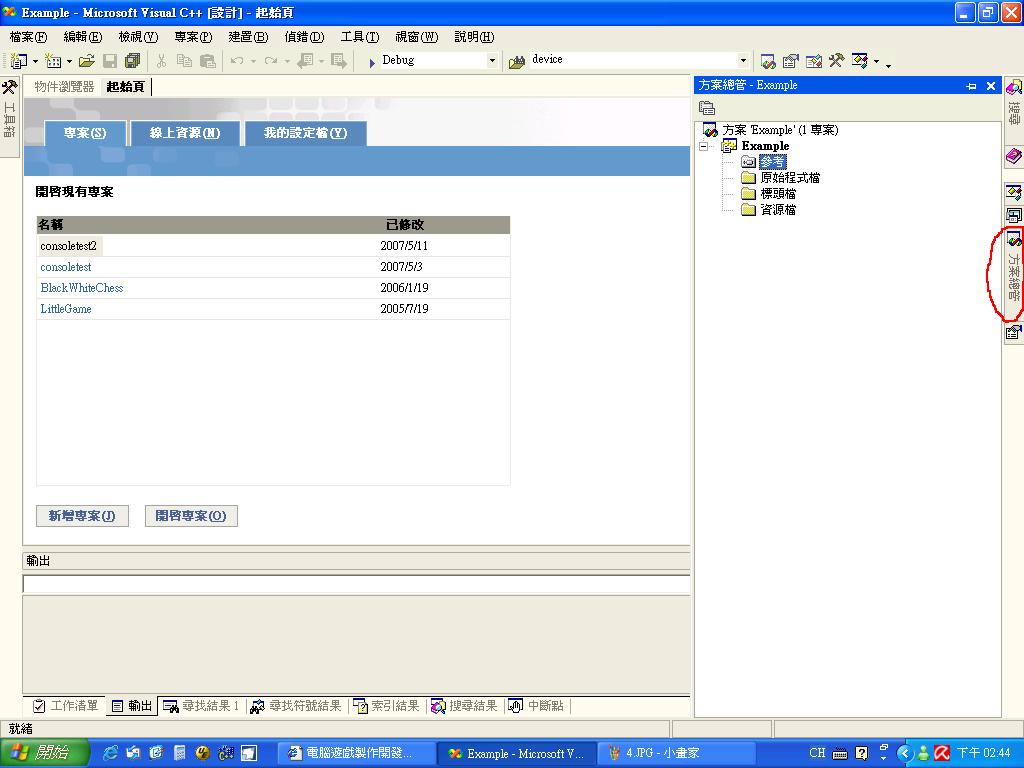Expand the Class View toolbar dropdown arrow
The width and height of the screenshot is (1024, 768).
876,62
